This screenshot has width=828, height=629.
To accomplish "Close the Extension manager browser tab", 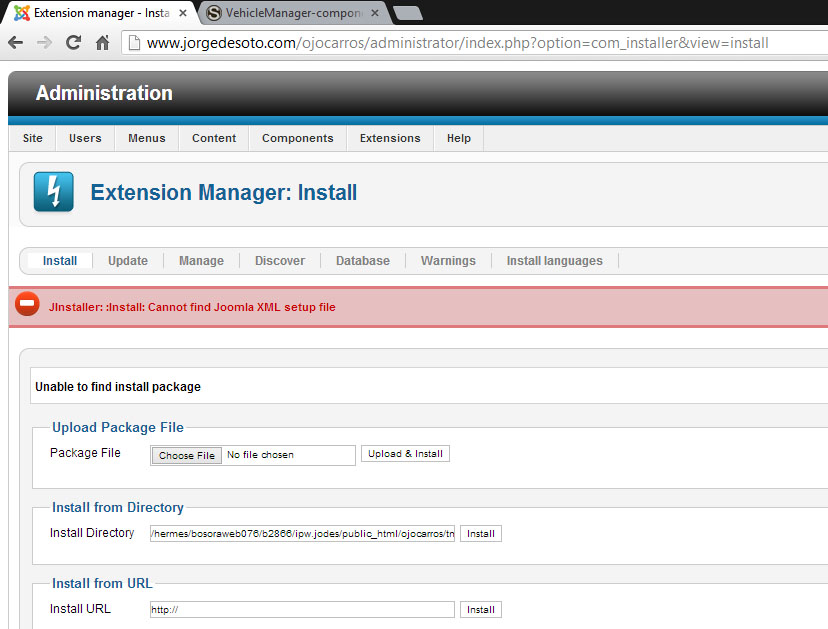I will (x=183, y=13).
